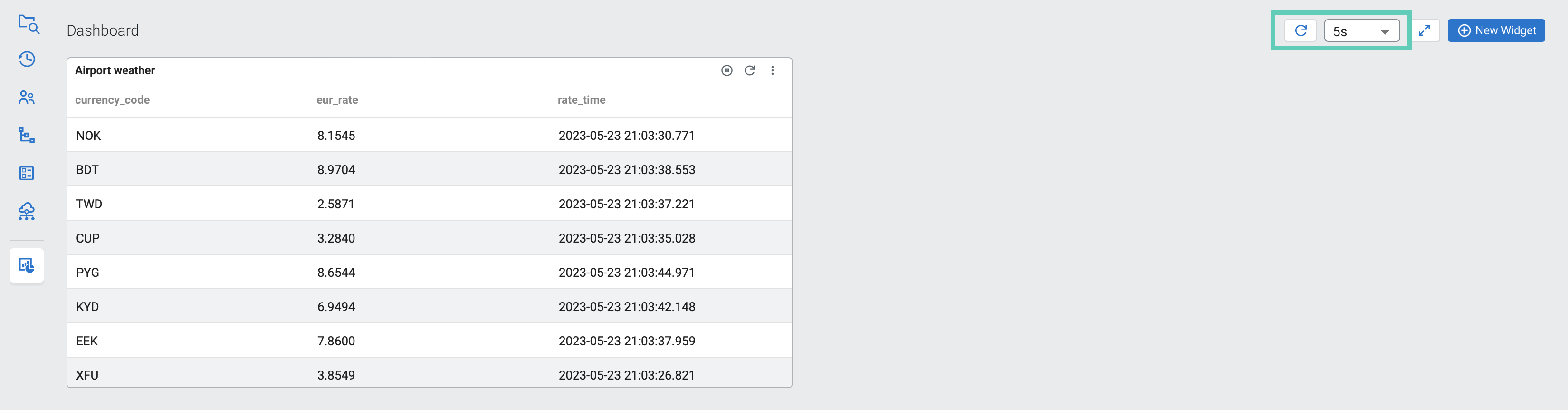
Task: Toggle fullscreen with the expand arrows icon
Action: (x=1424, y=30)
